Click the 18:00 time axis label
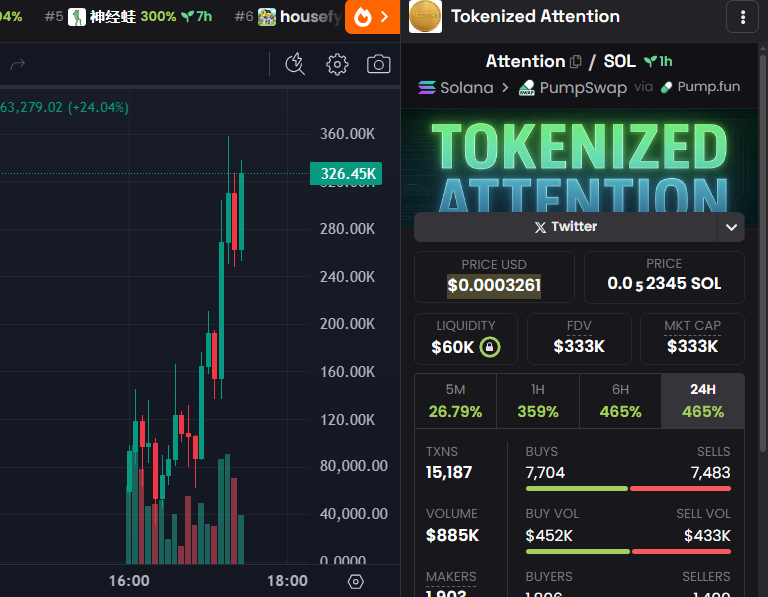The image size is (768, 597). click(x=287, y=581)
